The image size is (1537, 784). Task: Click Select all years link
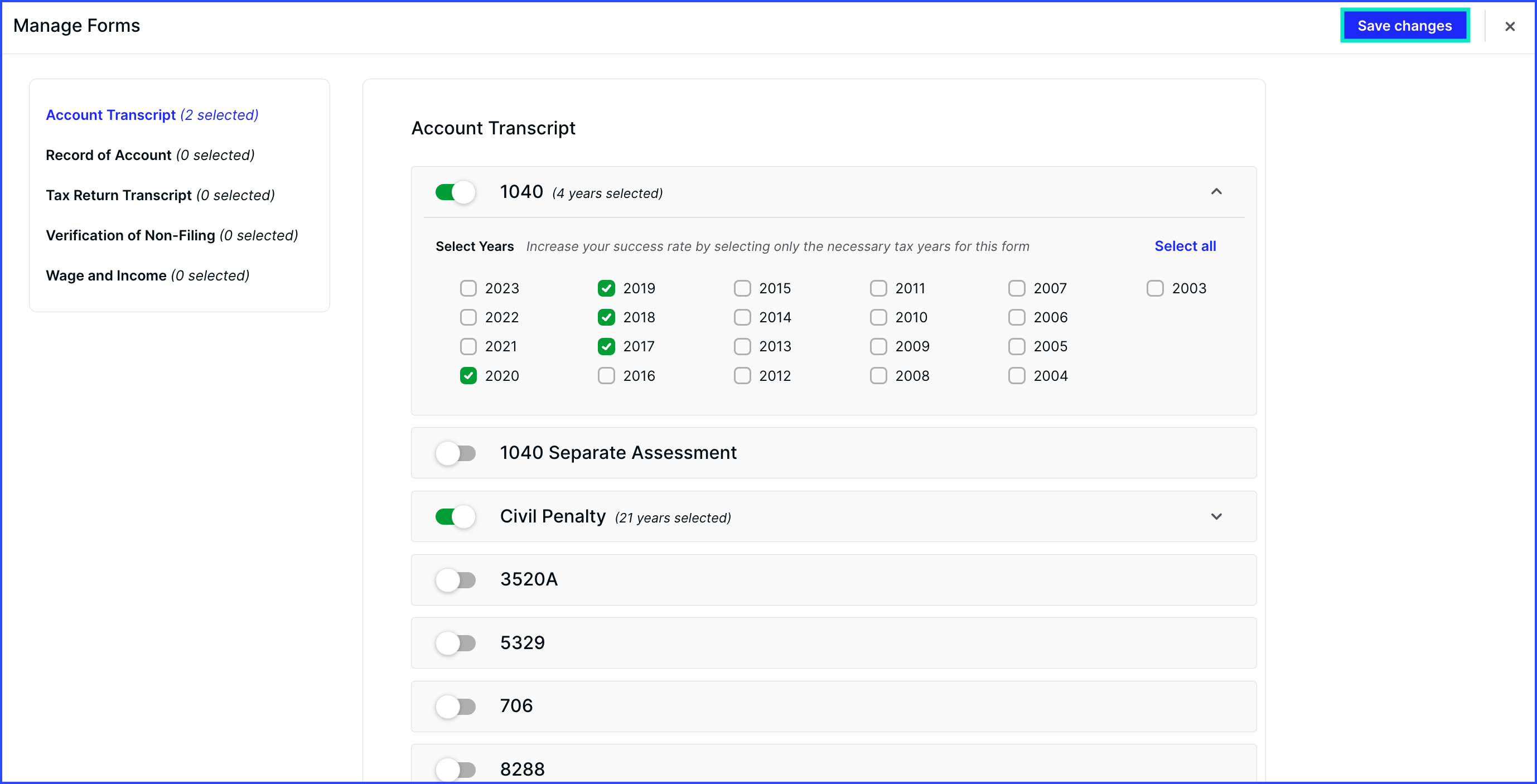click(x=1185, y=246)
